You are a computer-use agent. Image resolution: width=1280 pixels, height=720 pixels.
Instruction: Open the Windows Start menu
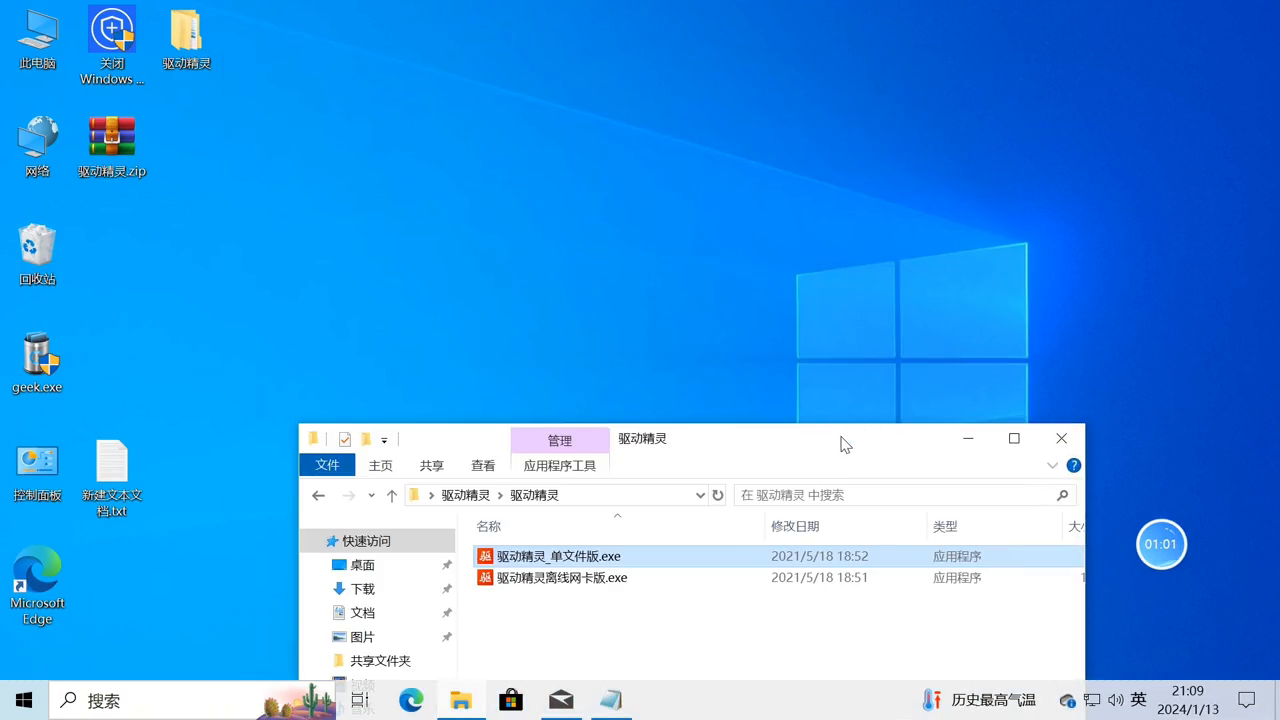(x=24, y=700)
